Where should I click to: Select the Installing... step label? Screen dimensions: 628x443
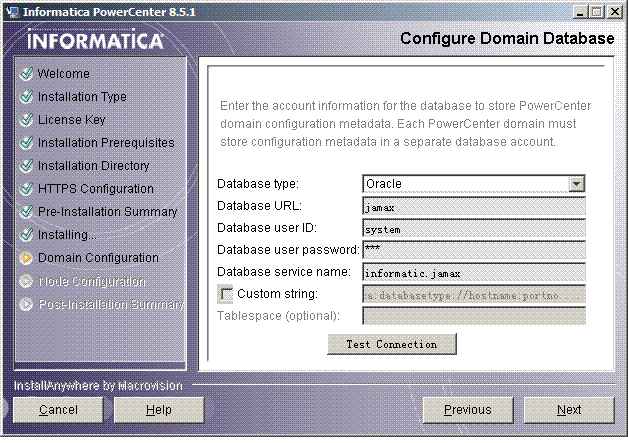coord(67,235)
